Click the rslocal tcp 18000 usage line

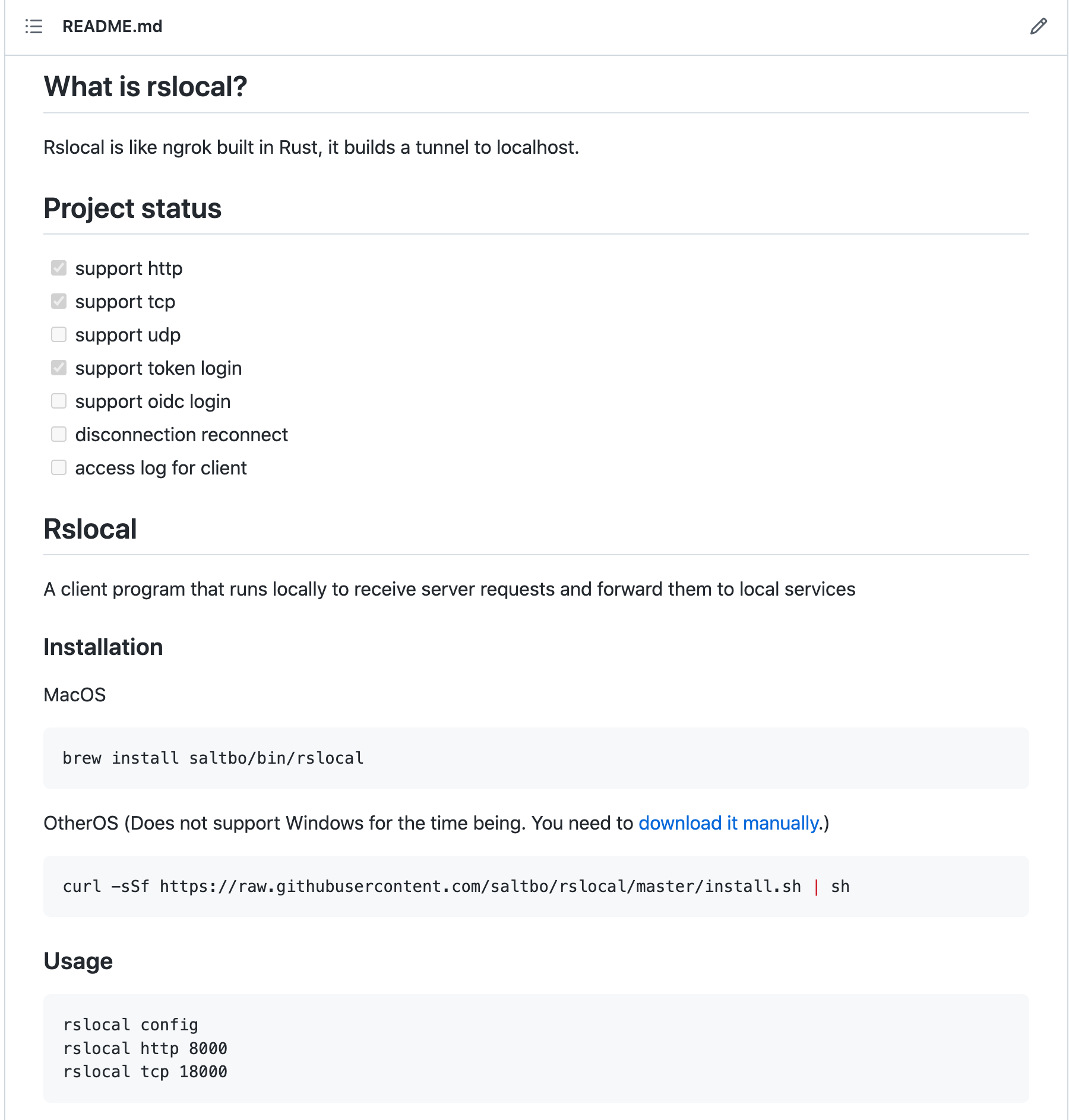[146, 1072]
